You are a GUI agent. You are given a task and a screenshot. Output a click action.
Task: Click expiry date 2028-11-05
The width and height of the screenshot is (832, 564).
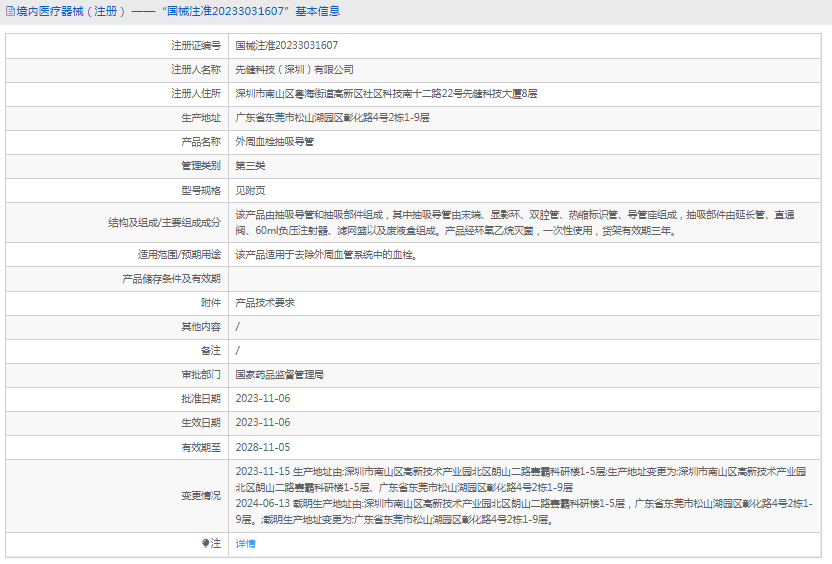pos(263,447)
